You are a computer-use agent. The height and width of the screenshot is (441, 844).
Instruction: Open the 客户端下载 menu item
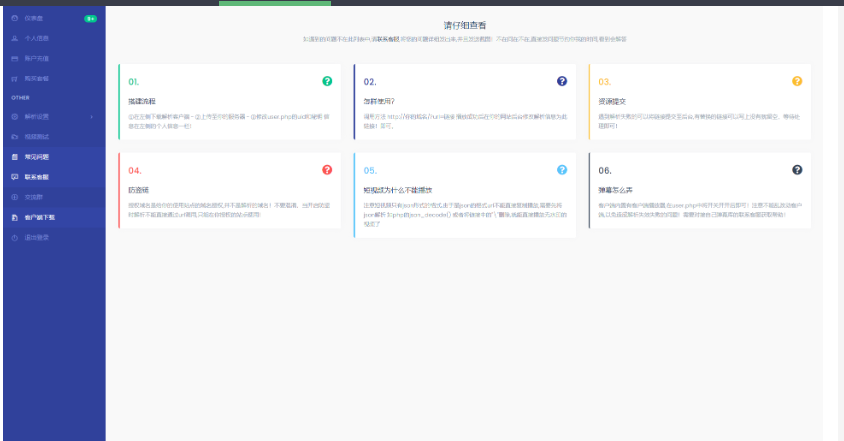click(x=54, y=218)
